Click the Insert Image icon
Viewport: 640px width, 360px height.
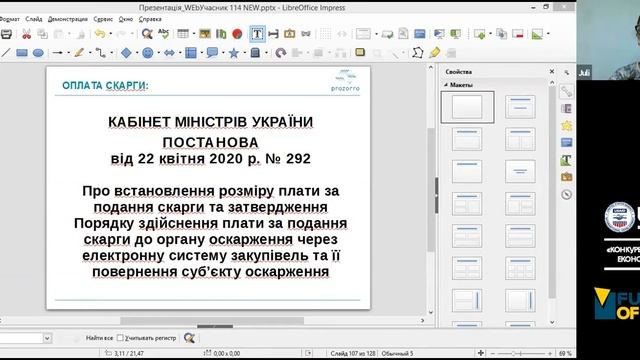(x=205, y=34)
